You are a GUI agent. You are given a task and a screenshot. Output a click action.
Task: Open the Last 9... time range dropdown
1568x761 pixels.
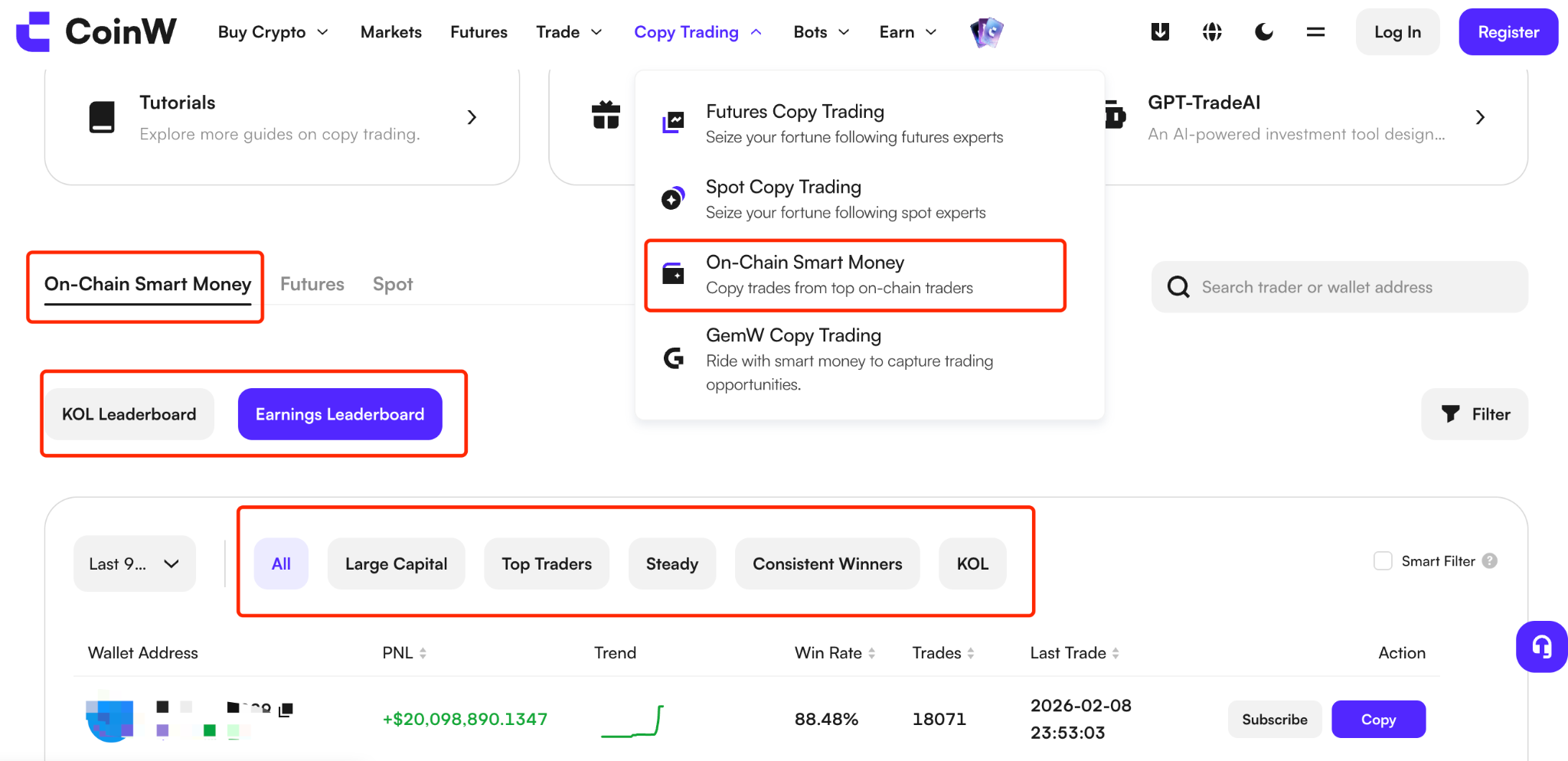coord(135,564)
